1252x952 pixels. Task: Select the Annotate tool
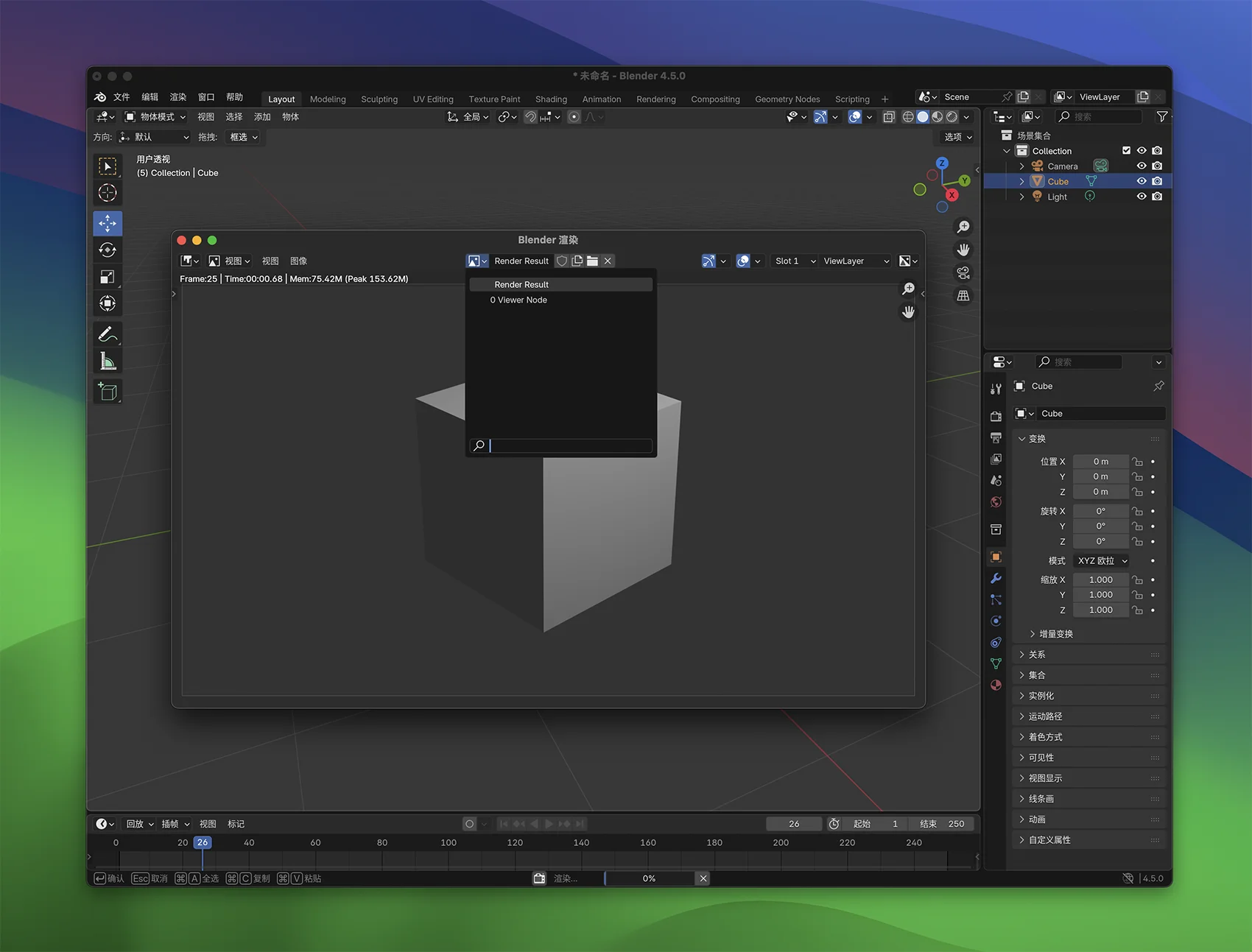(108, 334)
